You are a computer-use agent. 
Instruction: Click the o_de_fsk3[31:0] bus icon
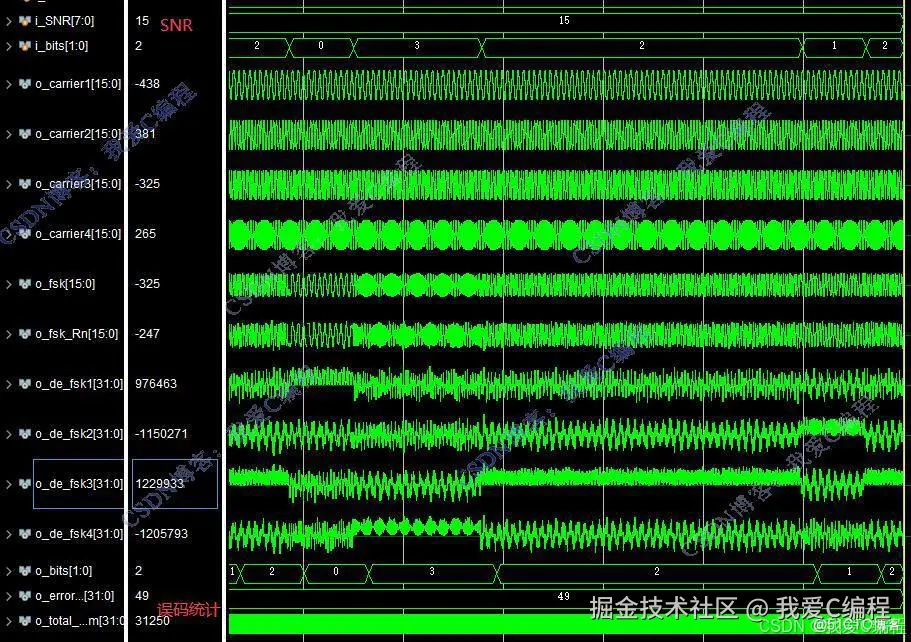[24, 484]
